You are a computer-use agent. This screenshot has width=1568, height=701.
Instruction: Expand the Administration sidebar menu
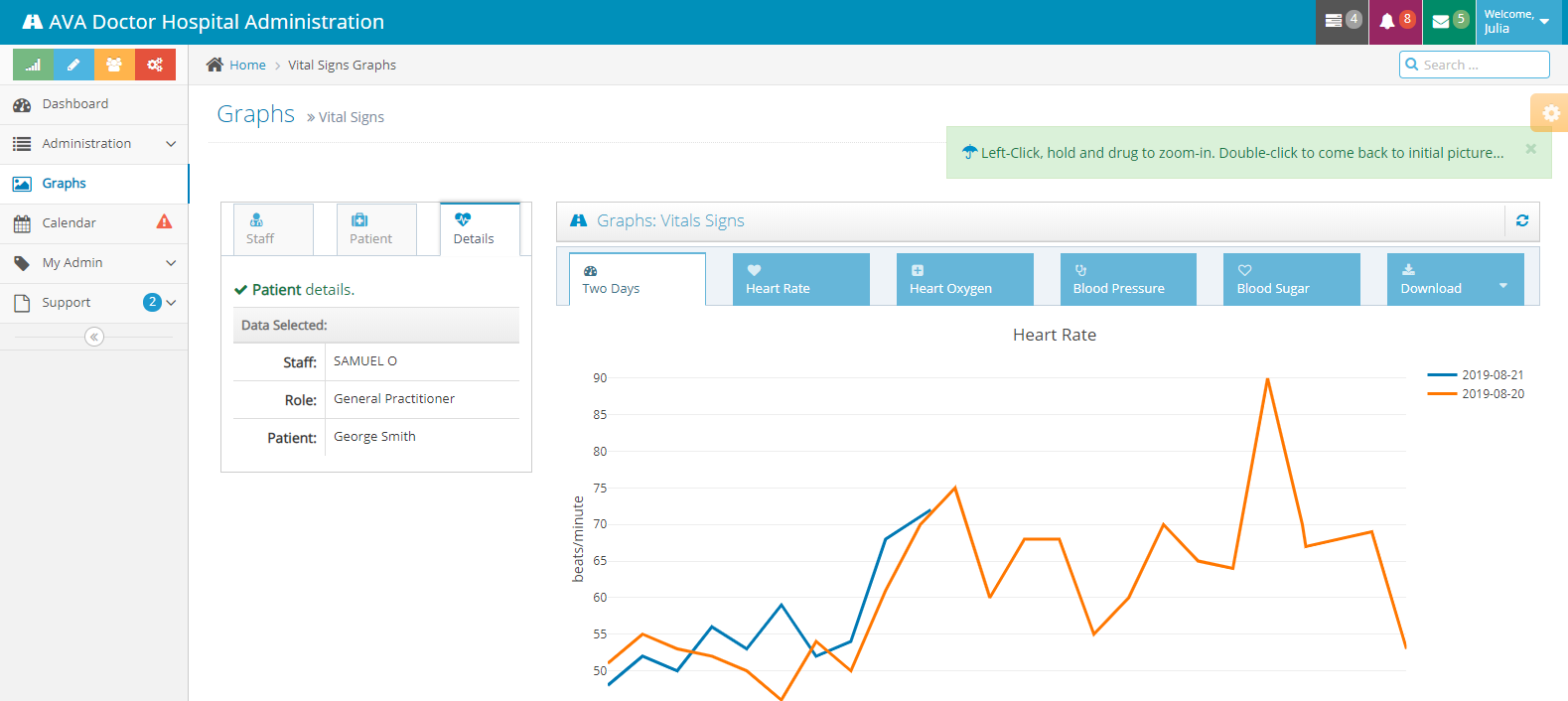pyautogui.click(x=93, y=144)
